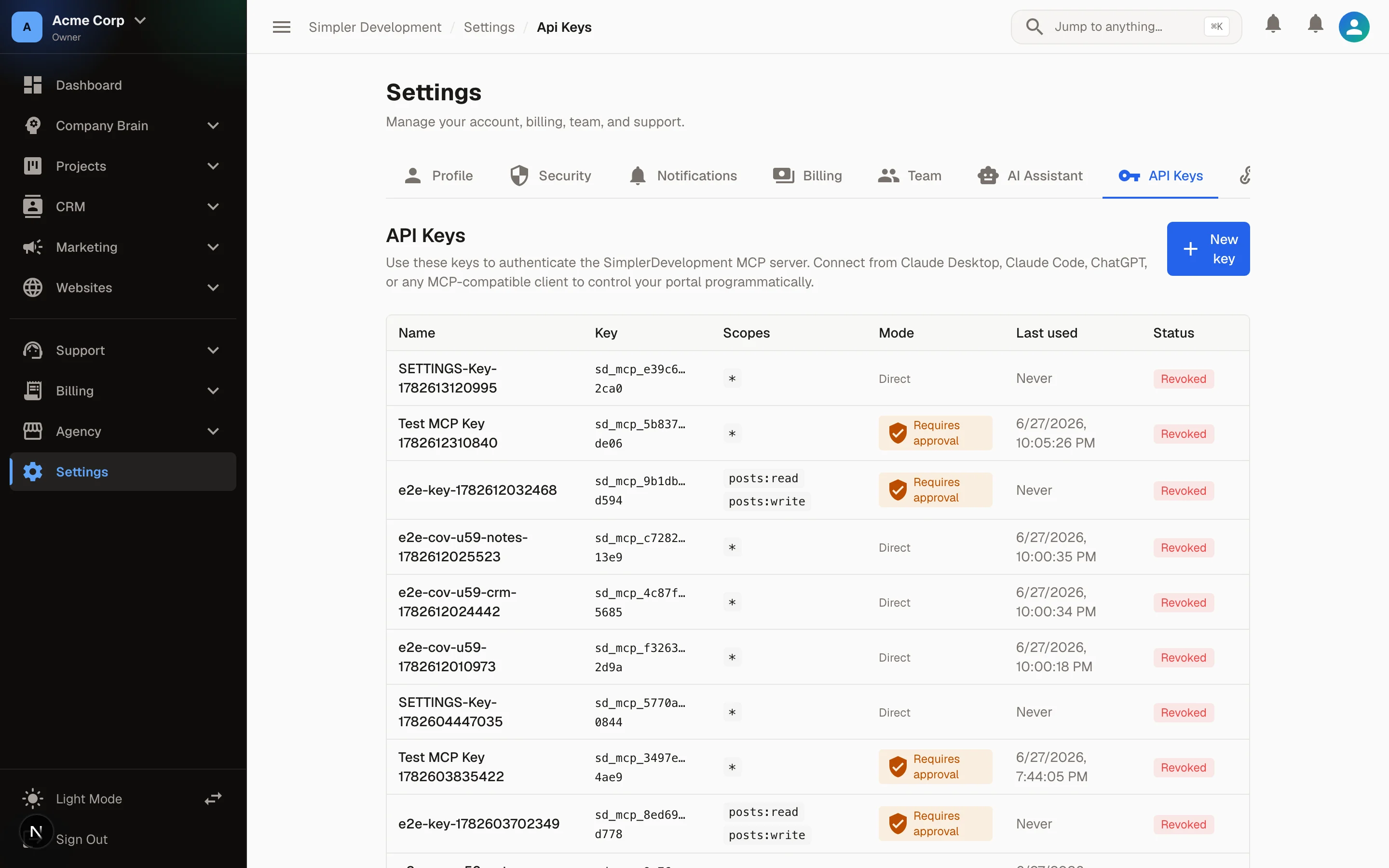Expand the Company Brain section chevron
Viewport: 1389px width, 868px height.
[213, 125]
